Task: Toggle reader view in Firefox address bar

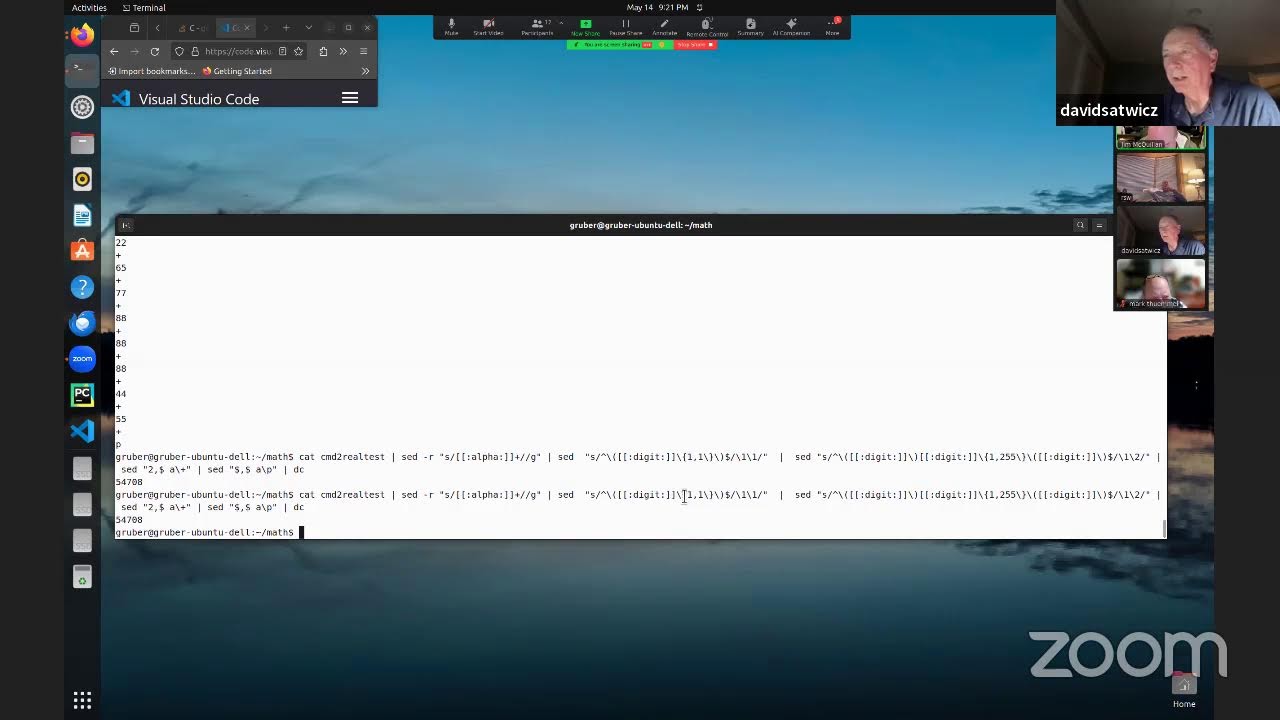Action: (283, 51)
